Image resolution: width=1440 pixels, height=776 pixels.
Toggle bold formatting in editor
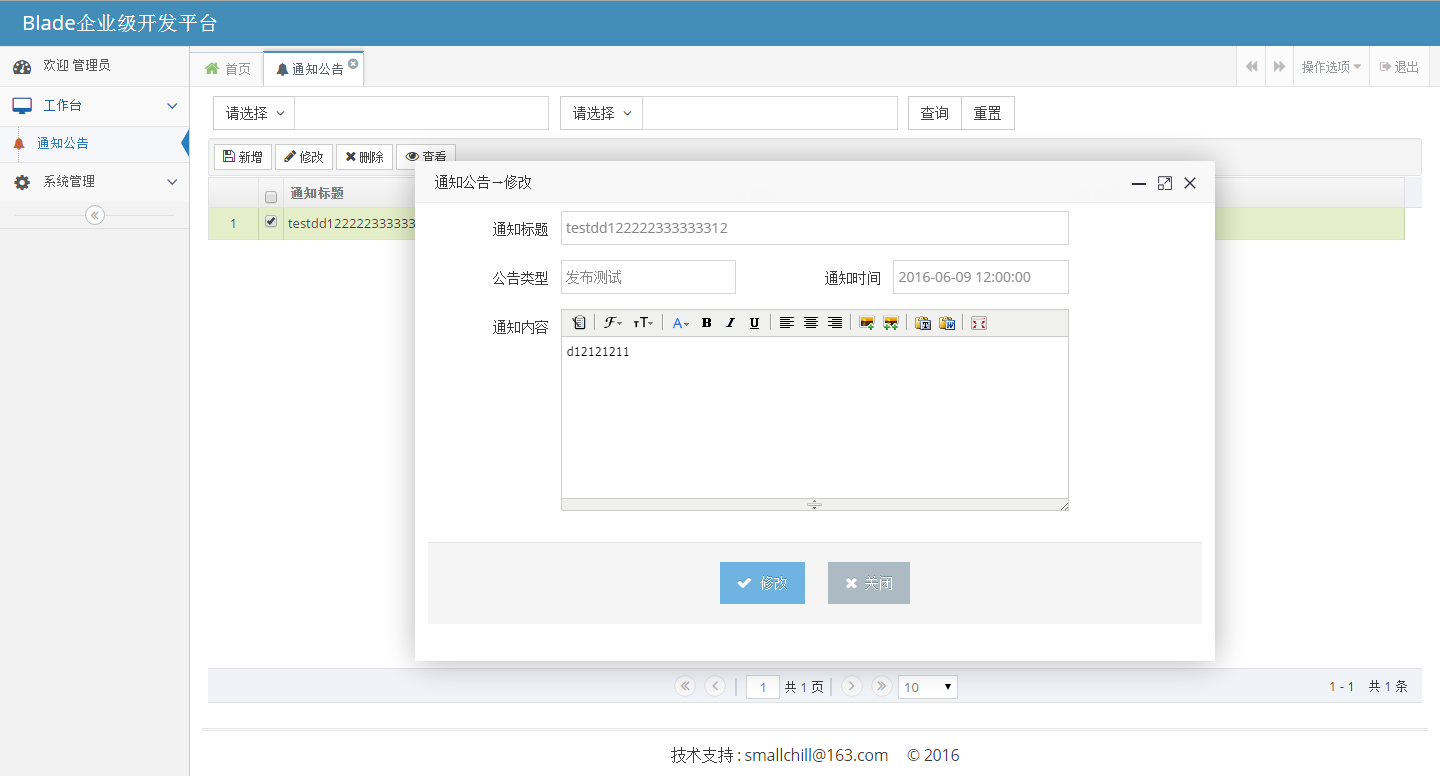(706, 323)
